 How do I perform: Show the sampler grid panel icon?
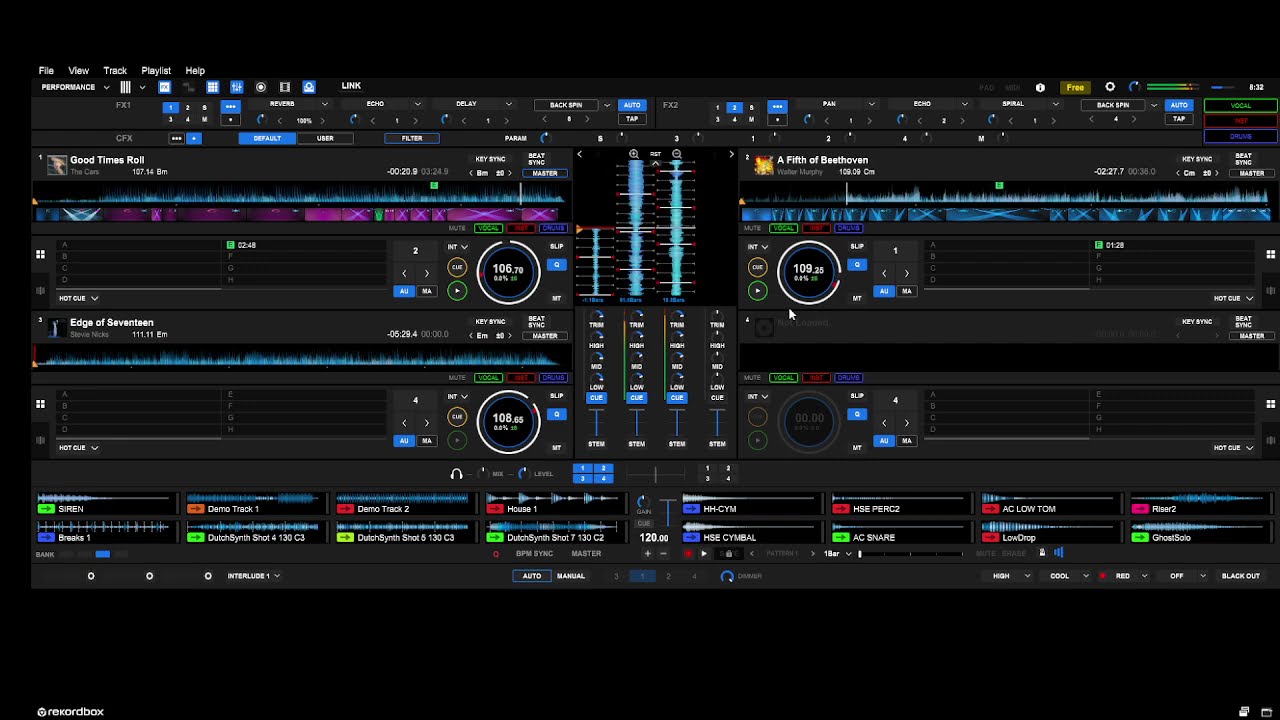pyautogui.click(x=213, y=87)
